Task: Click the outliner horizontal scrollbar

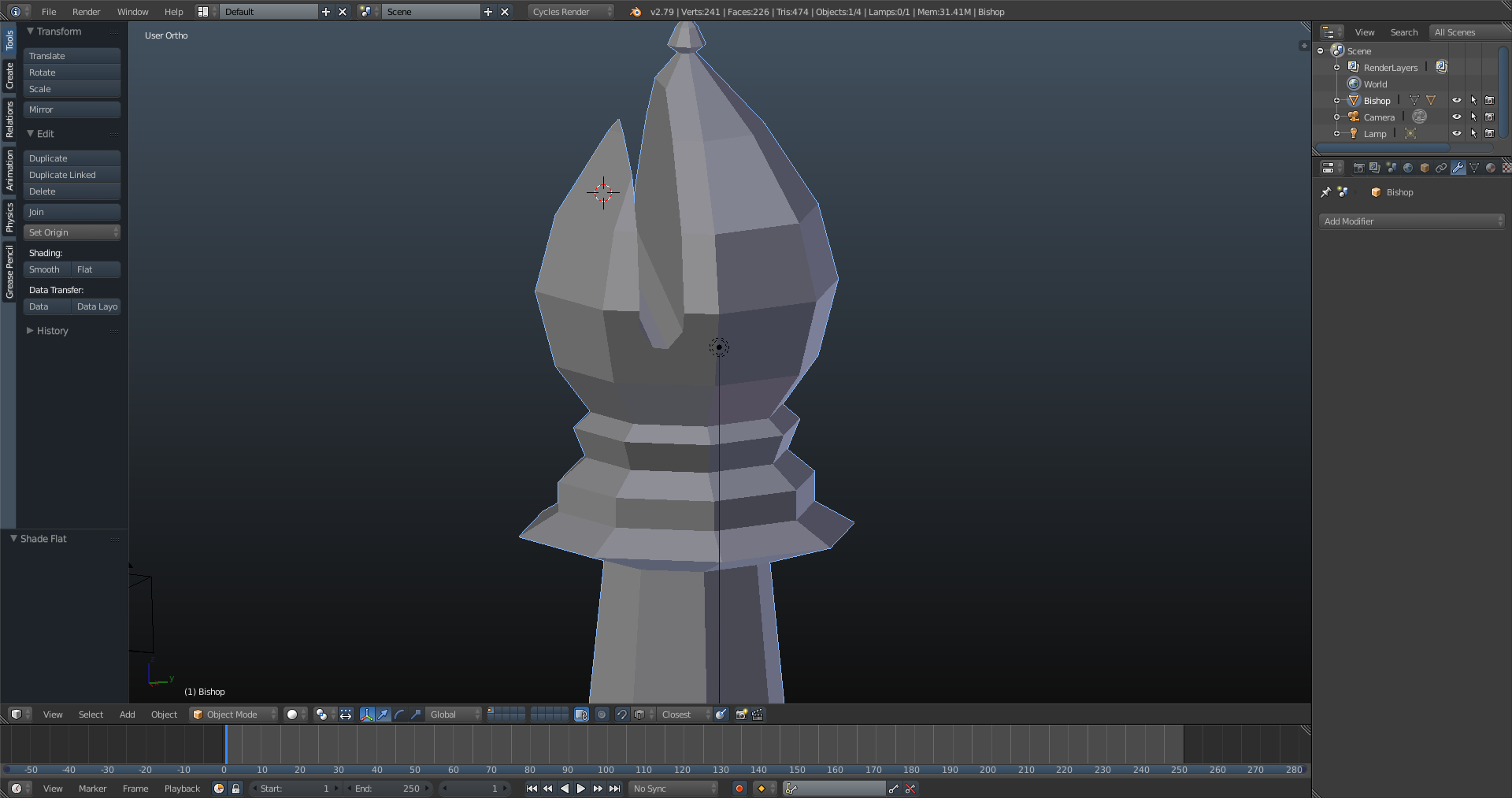Action: (x=1384, y=147)
